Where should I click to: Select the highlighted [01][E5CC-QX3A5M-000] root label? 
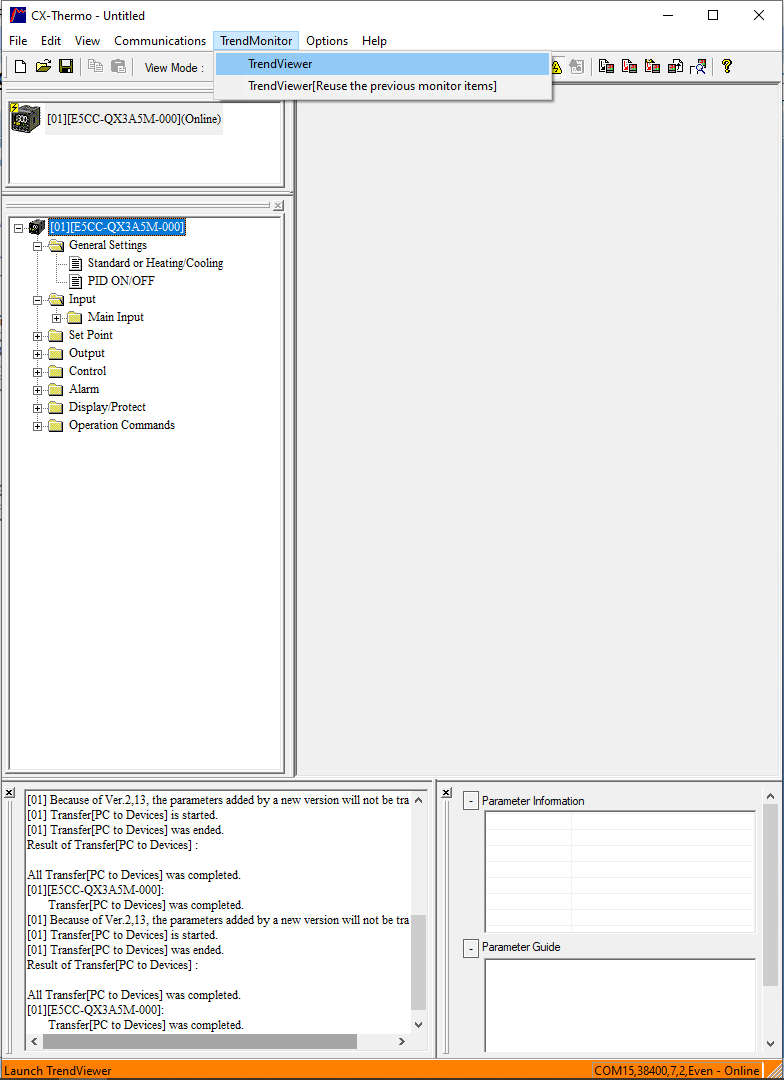click(117, 227)
